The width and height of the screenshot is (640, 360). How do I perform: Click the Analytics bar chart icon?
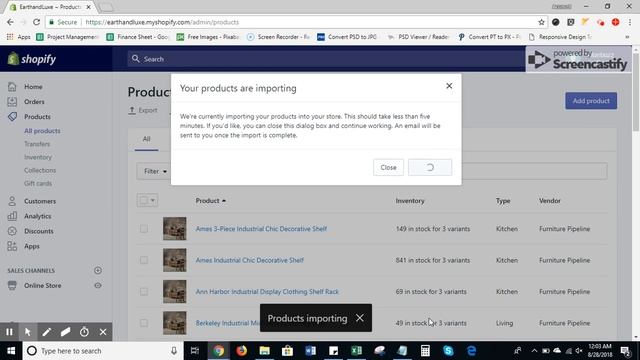point(12,216)
